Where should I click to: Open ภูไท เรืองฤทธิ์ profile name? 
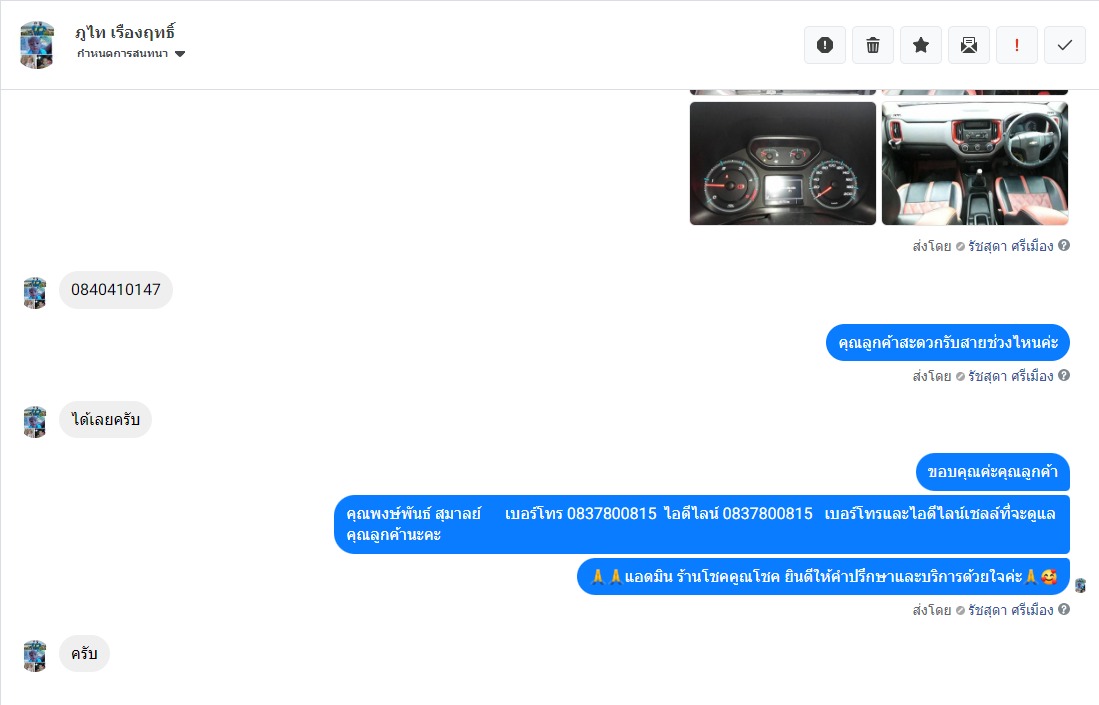click(125, 32)
